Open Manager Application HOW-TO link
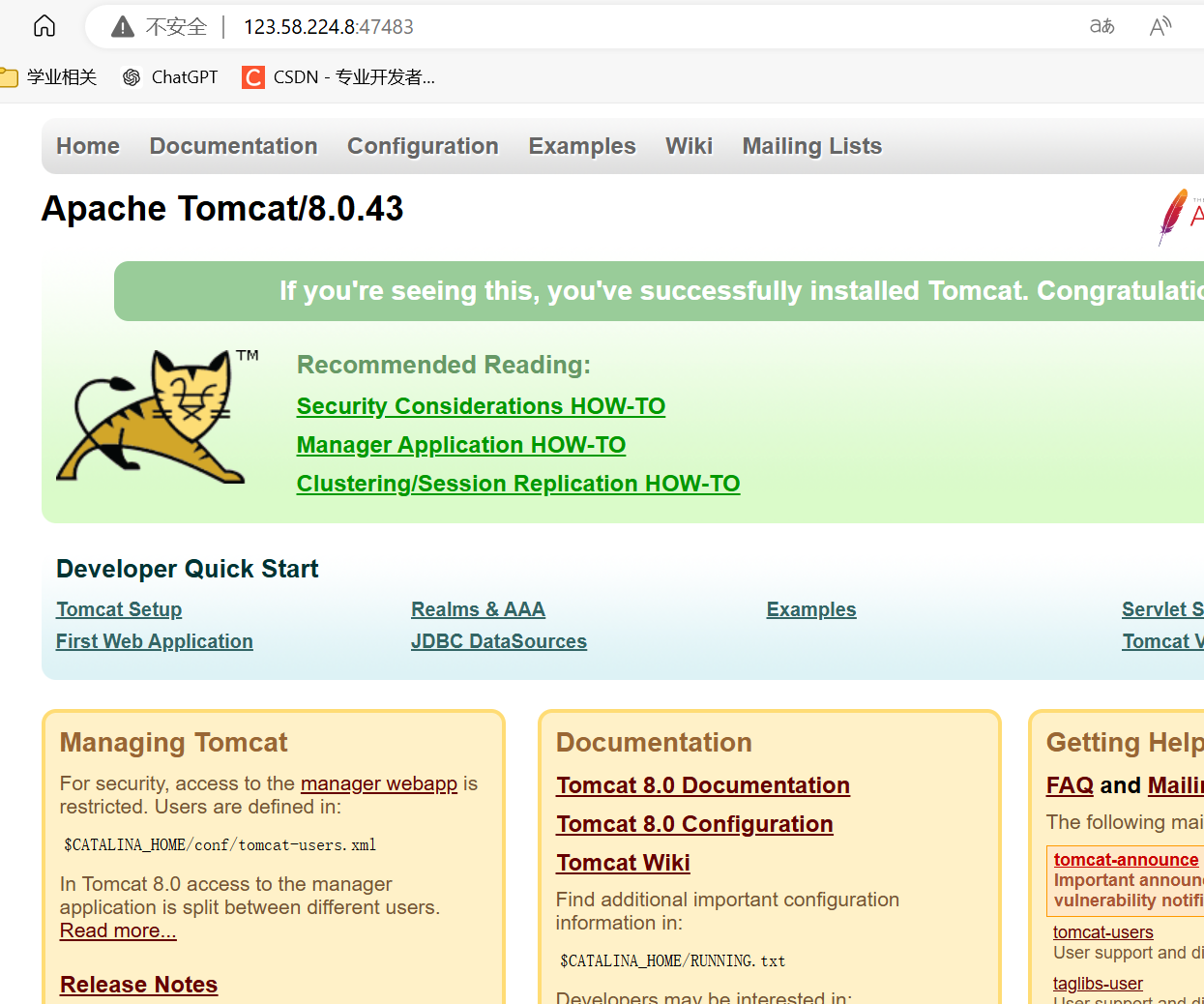This screenshot has height=1004, width=1204. click(x=461, y=445)
